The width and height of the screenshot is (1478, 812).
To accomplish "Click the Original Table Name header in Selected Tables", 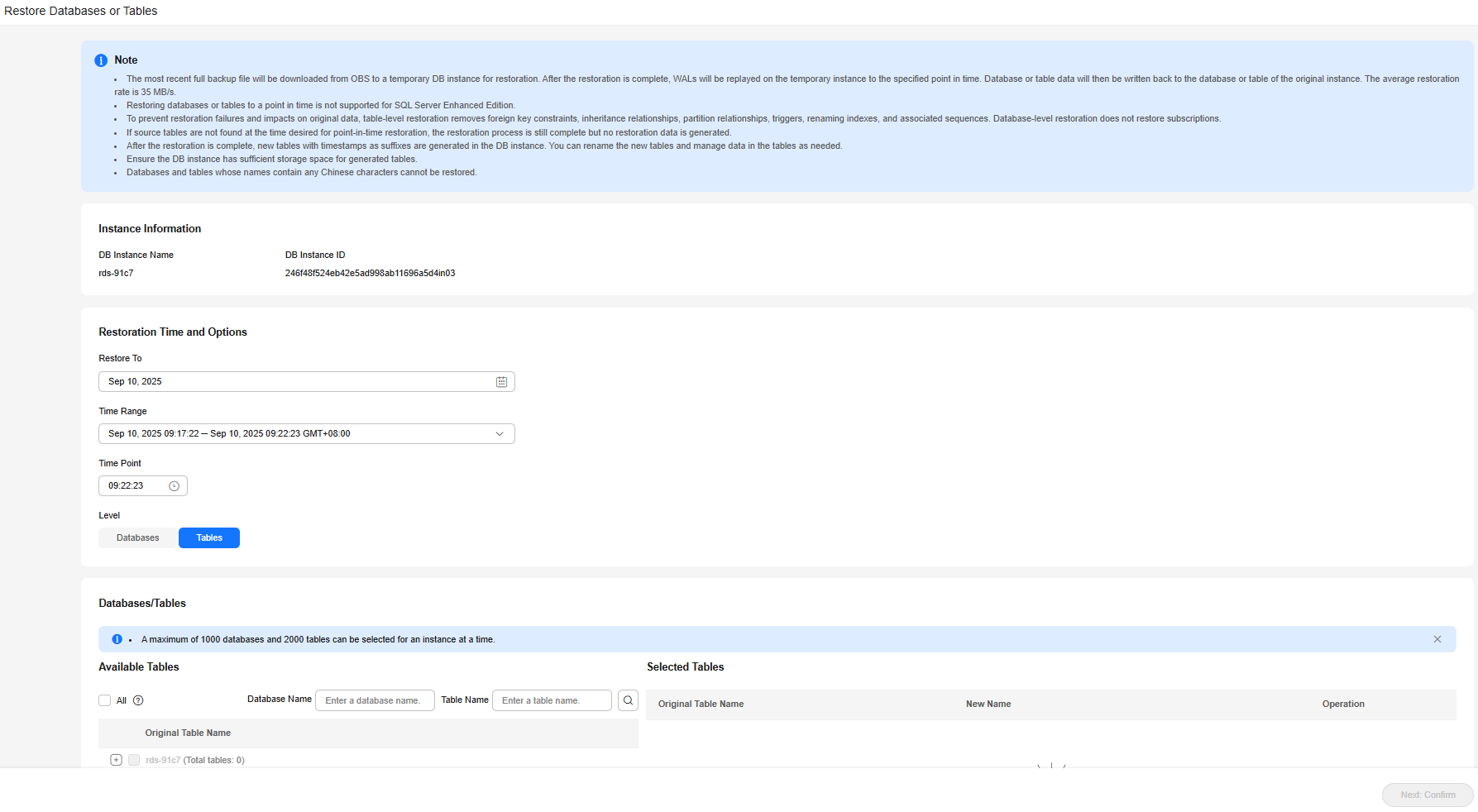I will (701, 705).
